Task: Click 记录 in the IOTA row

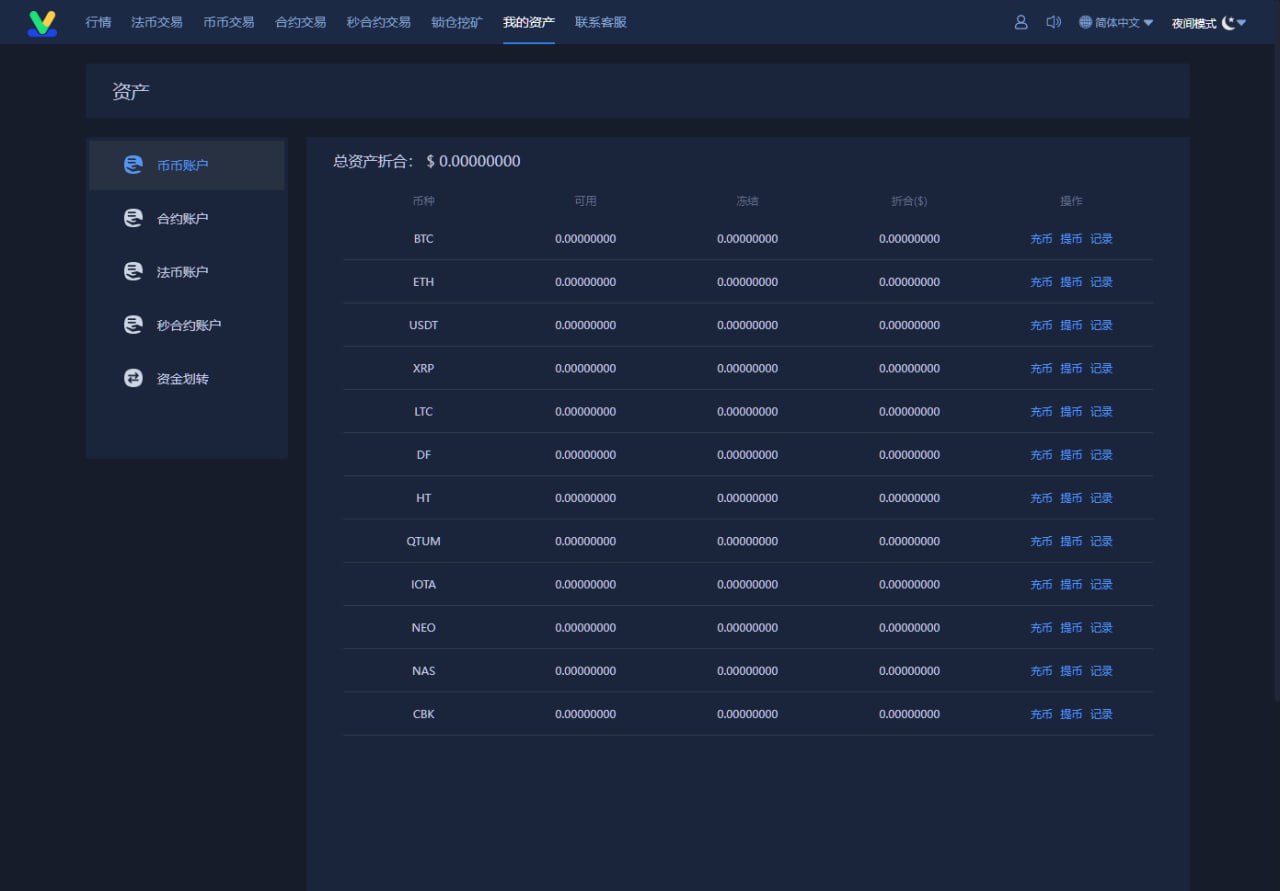Action: (1101, 584)
